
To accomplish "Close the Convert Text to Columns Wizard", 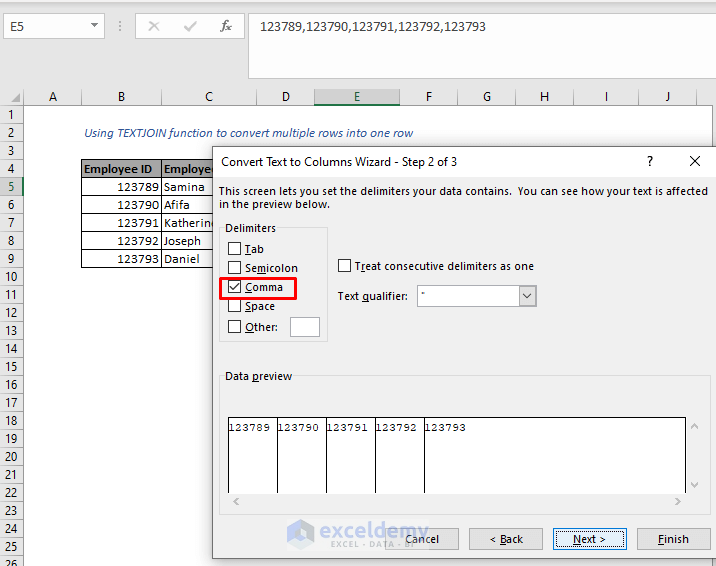I will [695, 161].
